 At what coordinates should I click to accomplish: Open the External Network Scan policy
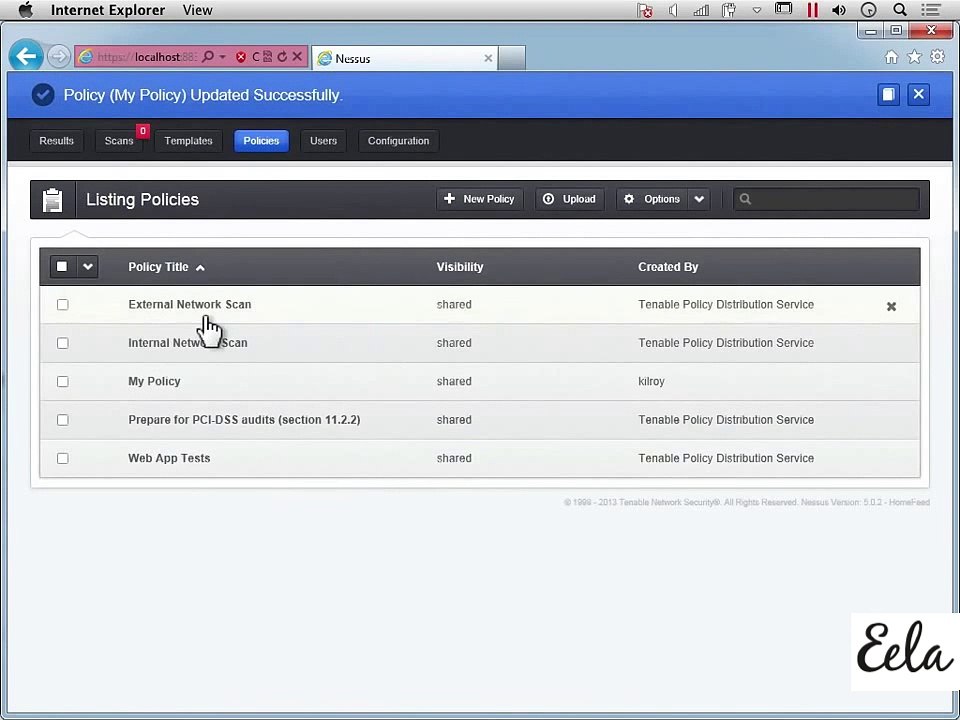[x=190, y=304]
